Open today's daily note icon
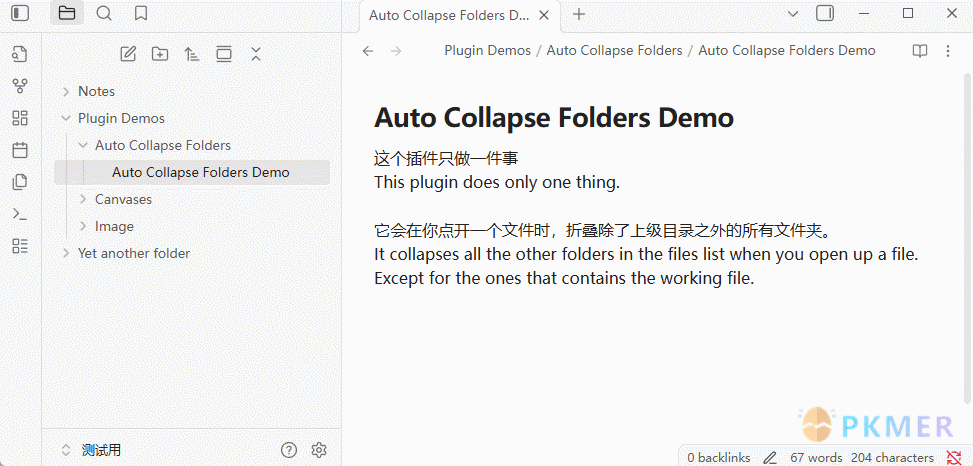Viewport: 973px width, 466px height. 20,150
